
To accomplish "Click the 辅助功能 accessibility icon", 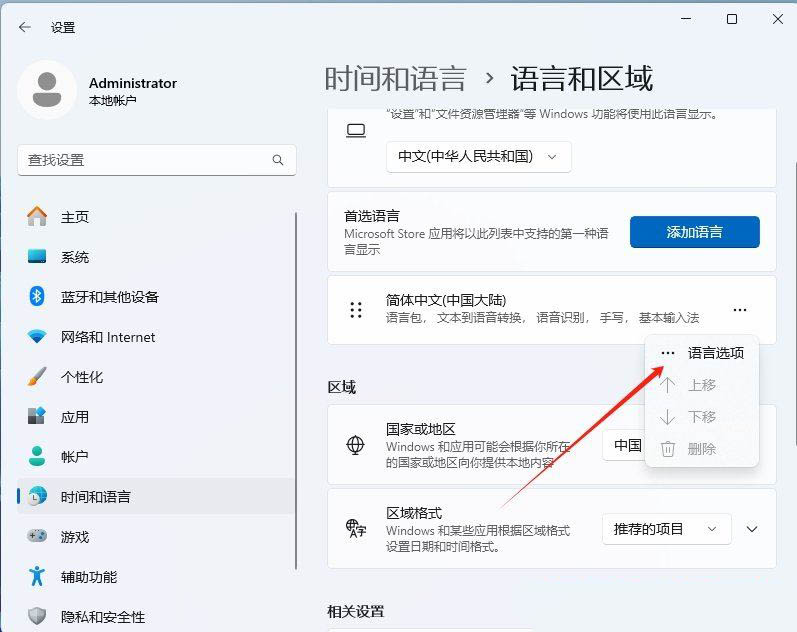I will coord(37,577).
